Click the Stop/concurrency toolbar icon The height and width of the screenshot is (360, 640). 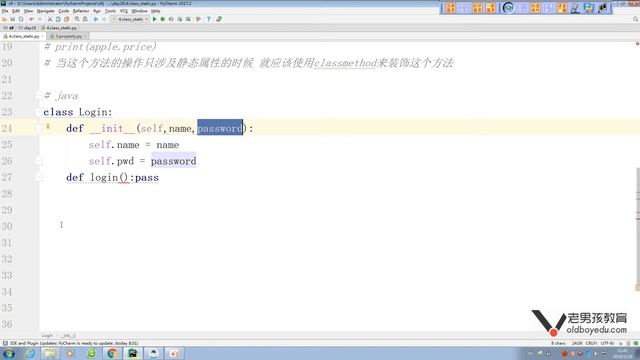[x=188, y=19]
